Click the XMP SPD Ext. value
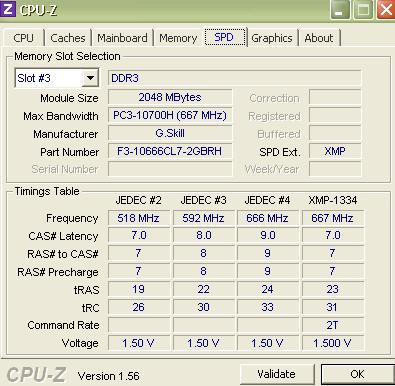 [x=335, y=151]
